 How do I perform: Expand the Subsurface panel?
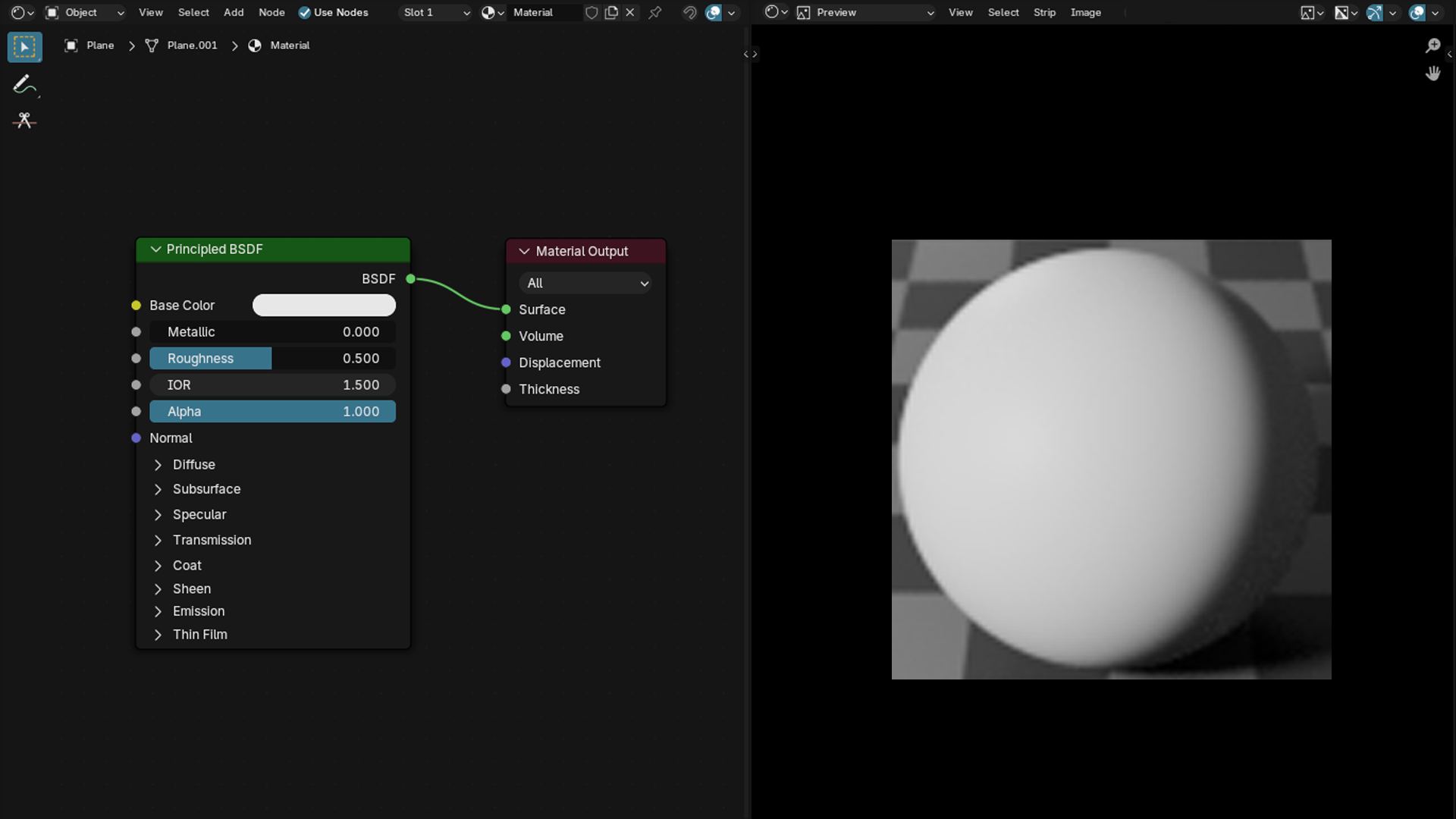[158, 489]
